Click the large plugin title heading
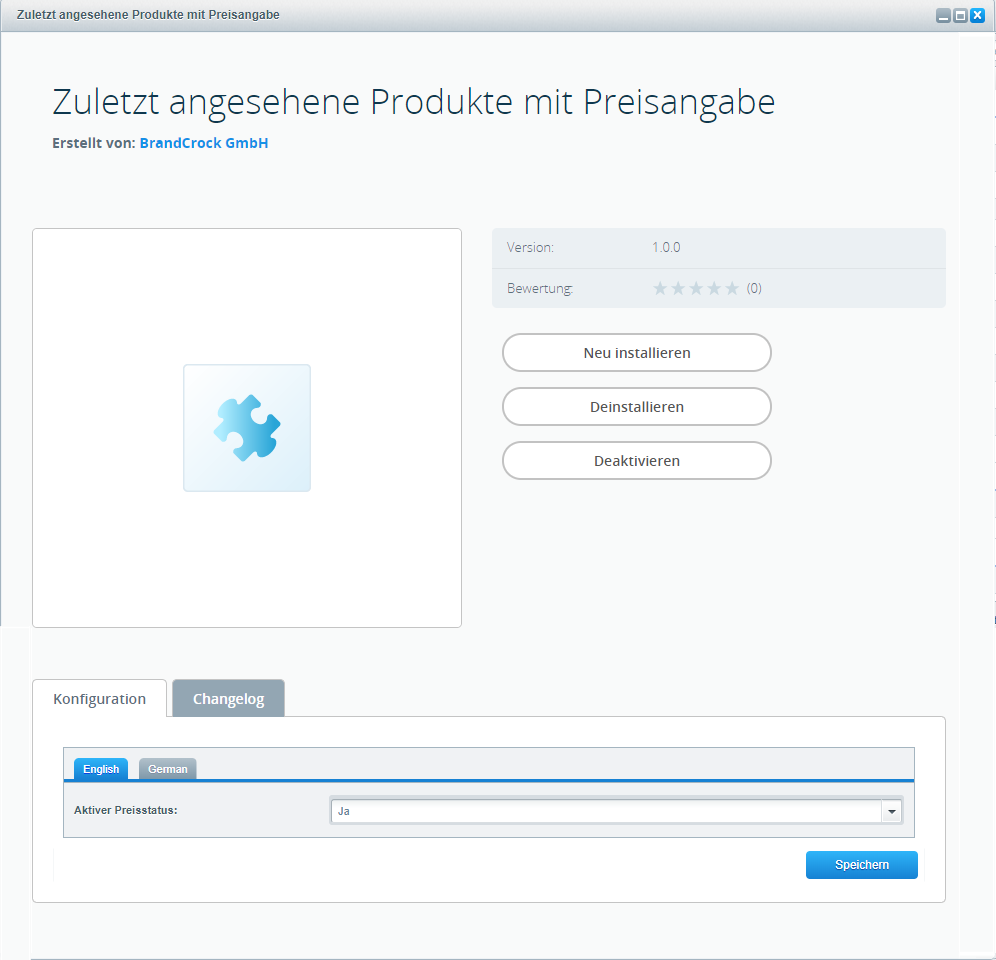The image size is (996, 960). pyautogui.click(x=414, y=102)
